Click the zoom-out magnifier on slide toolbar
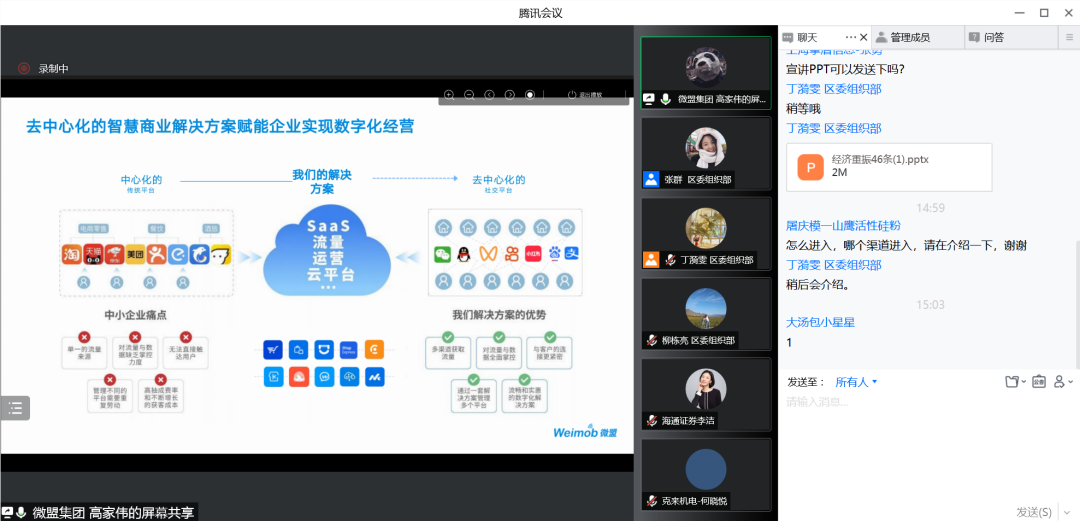The image size is (1080, 521). 469,95
